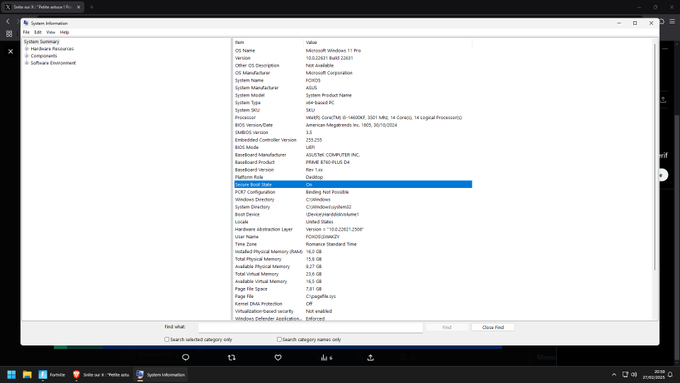Select the Secure Boot State row

(353, 184)
